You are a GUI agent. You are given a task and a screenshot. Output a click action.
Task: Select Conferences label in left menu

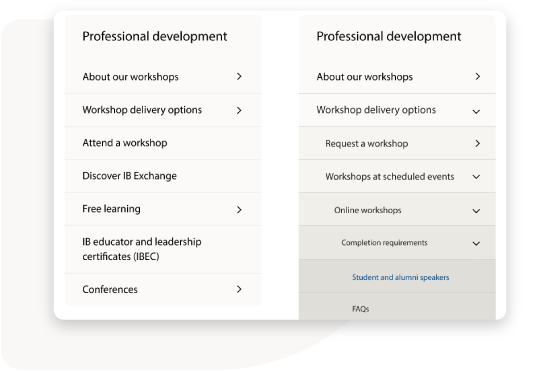pos(110,289)
